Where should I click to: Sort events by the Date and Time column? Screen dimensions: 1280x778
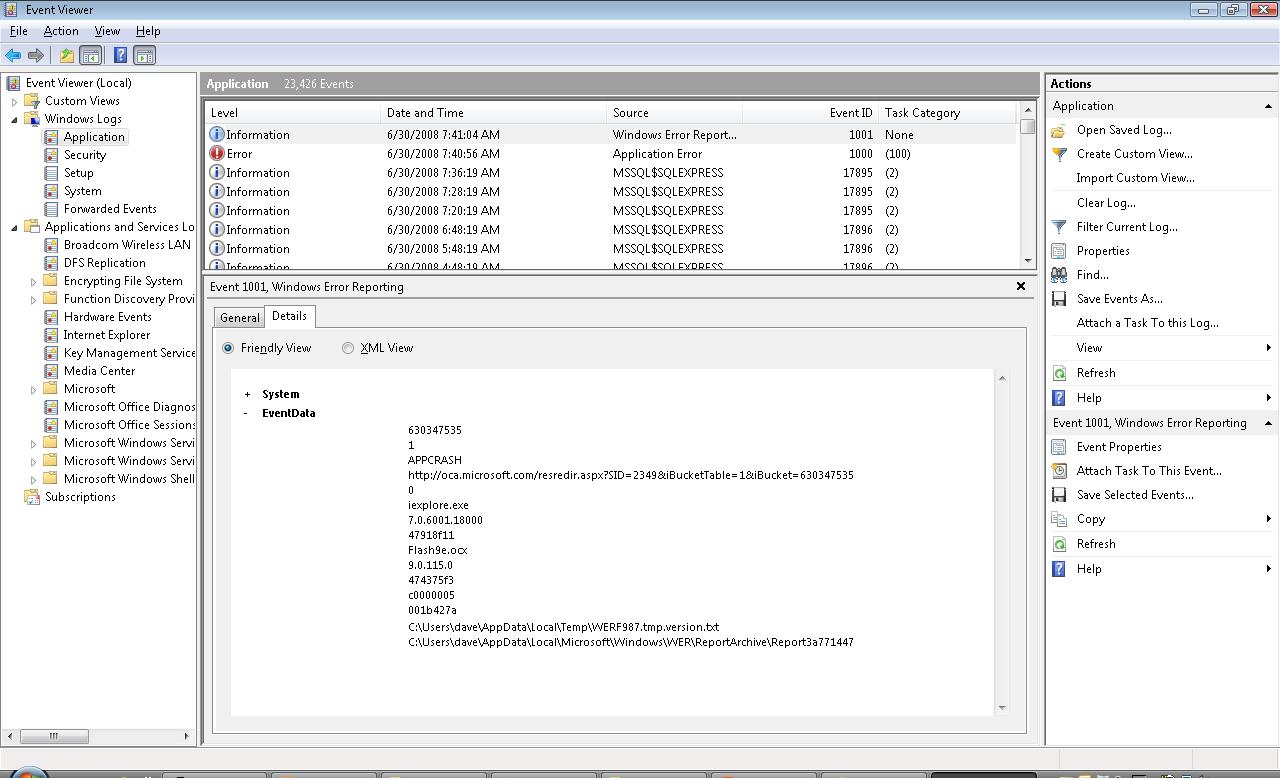494,113
